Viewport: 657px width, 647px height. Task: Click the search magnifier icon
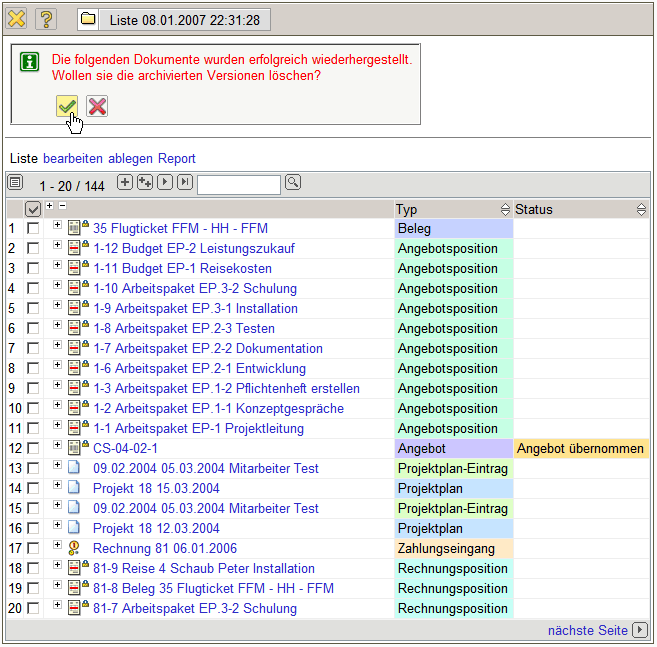[293, 182]
